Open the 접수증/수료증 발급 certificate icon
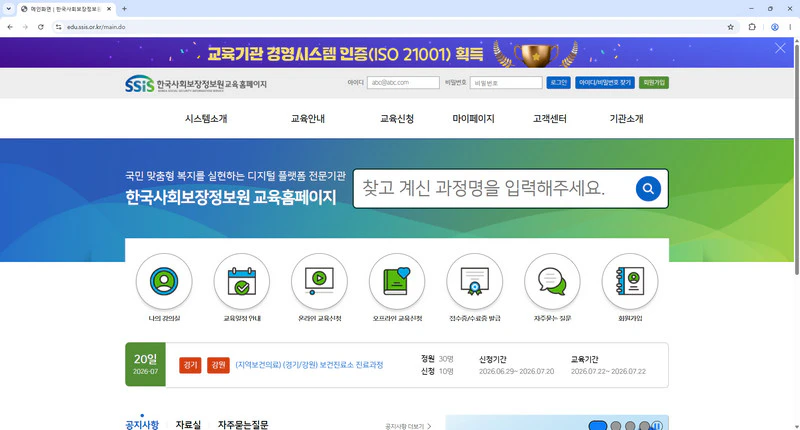This screenshot has width=800, height=430. (474, 282)
